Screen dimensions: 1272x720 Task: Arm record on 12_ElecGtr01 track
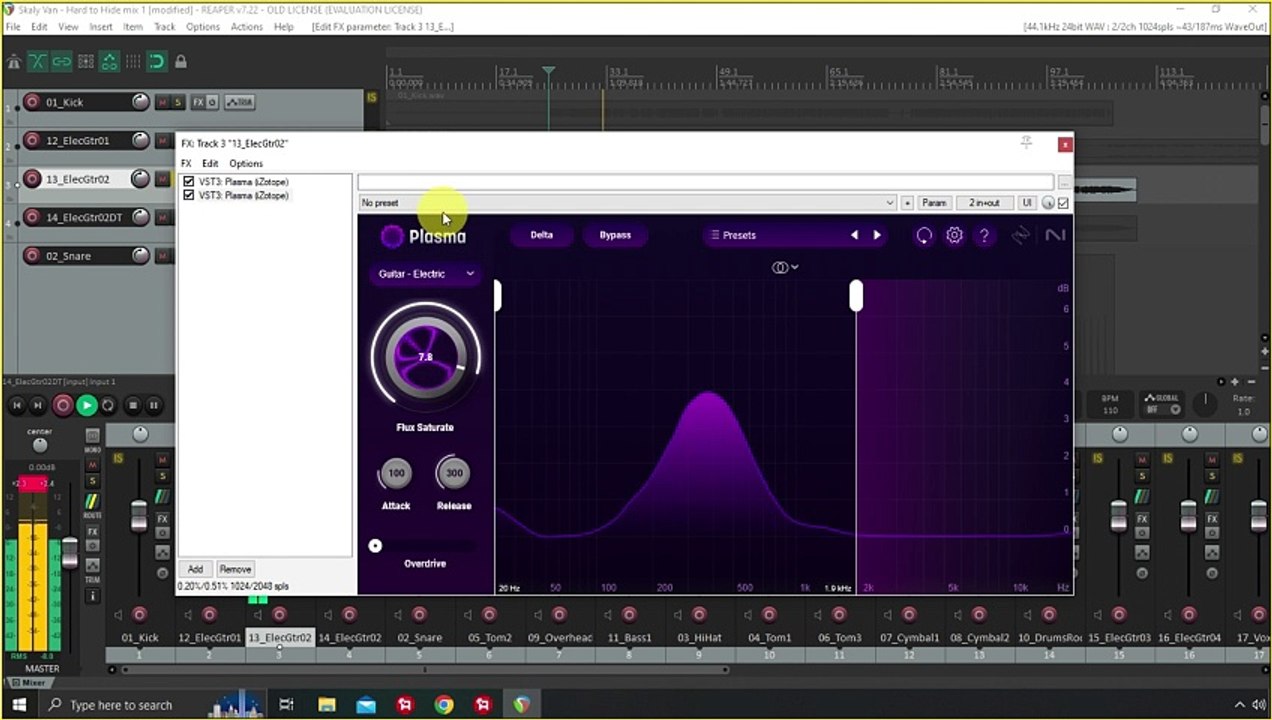coord(32,141)
